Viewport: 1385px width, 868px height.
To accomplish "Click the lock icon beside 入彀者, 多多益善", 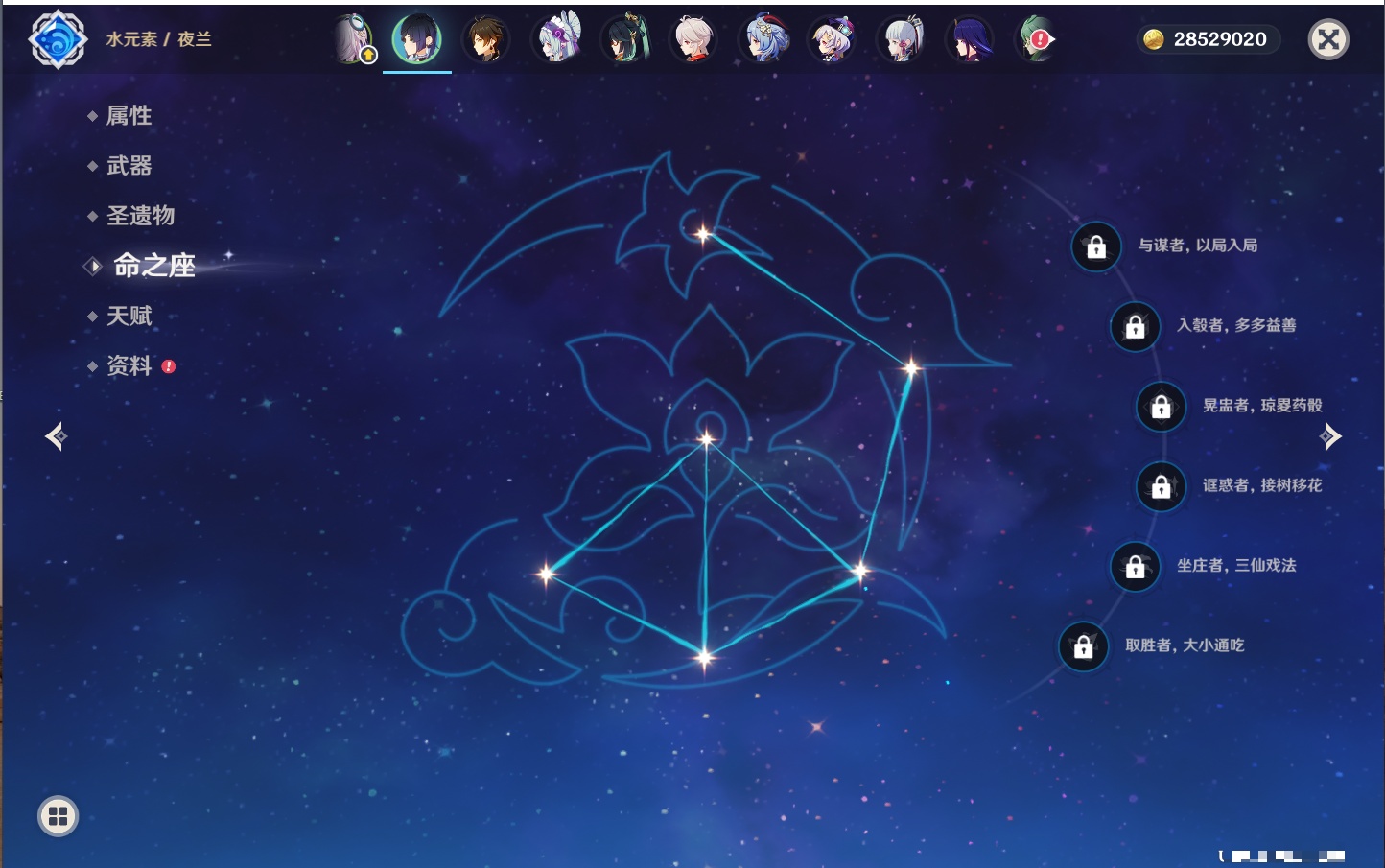I will coord(1135,326).
